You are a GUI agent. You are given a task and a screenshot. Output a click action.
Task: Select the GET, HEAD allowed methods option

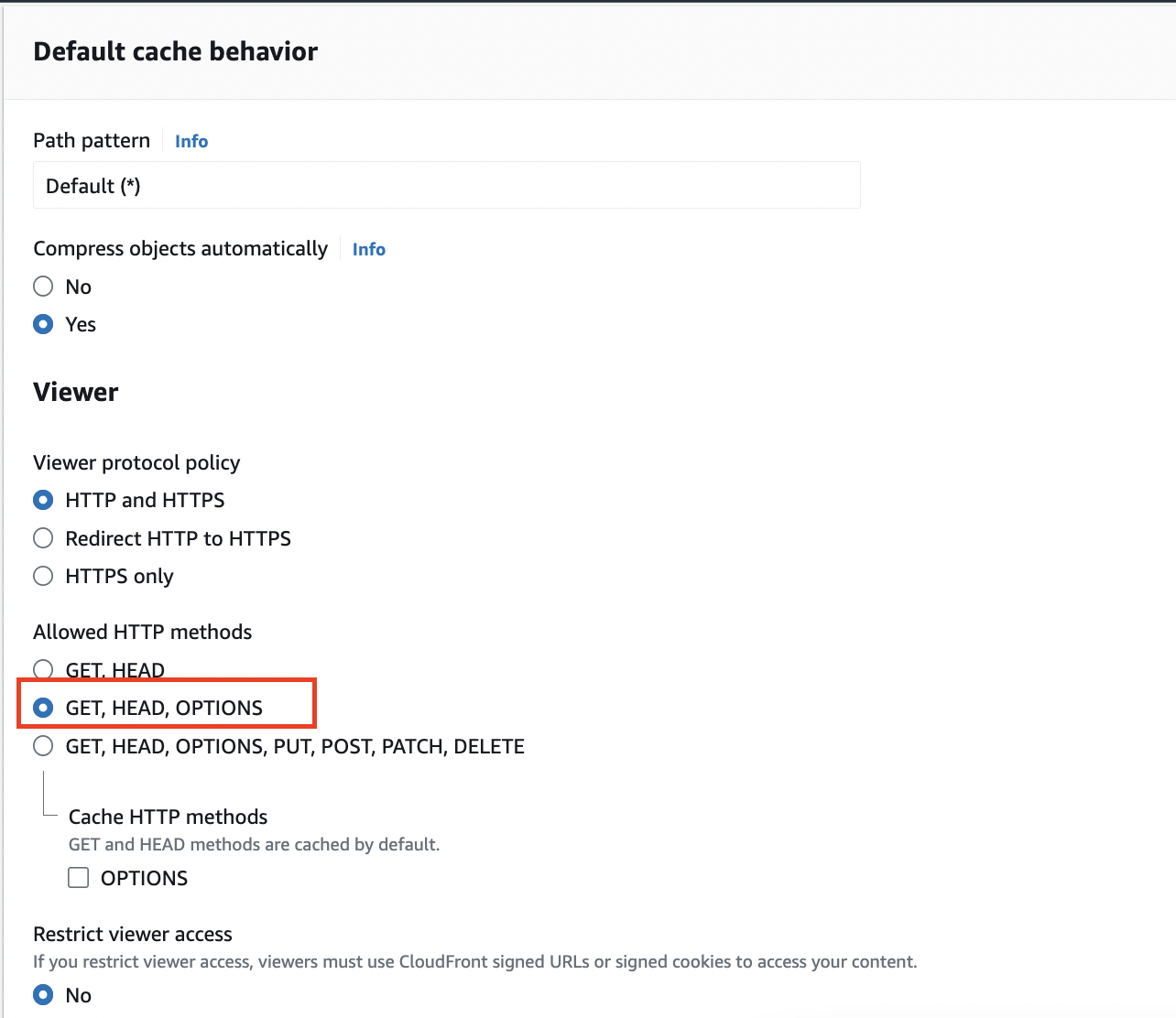tap(43, 669)
